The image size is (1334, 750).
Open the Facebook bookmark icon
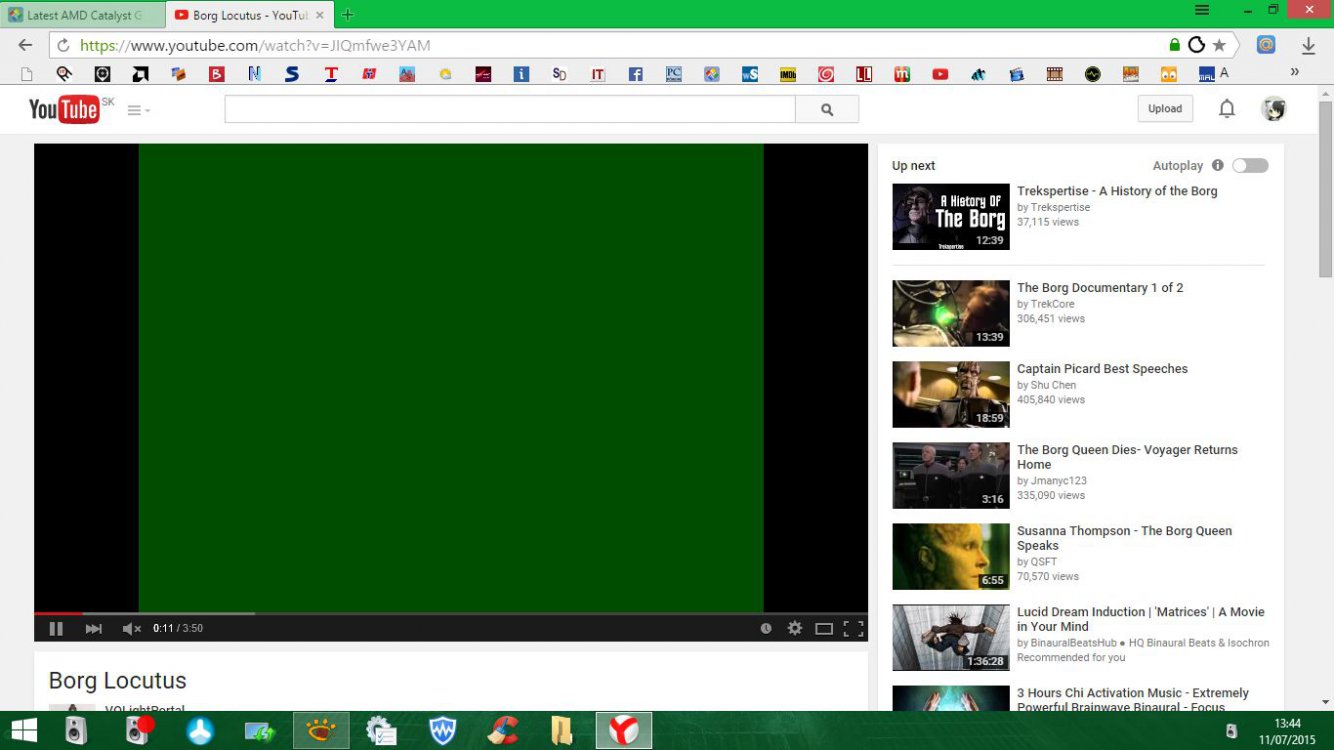(x=635, y=74)
